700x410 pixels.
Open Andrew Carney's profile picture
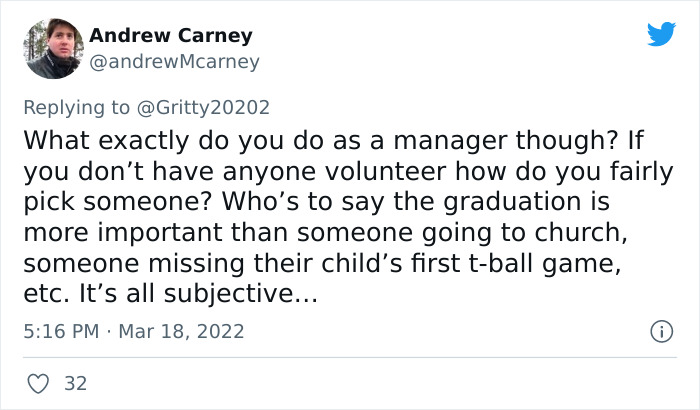pyautogui.click(x=52, y=48)
